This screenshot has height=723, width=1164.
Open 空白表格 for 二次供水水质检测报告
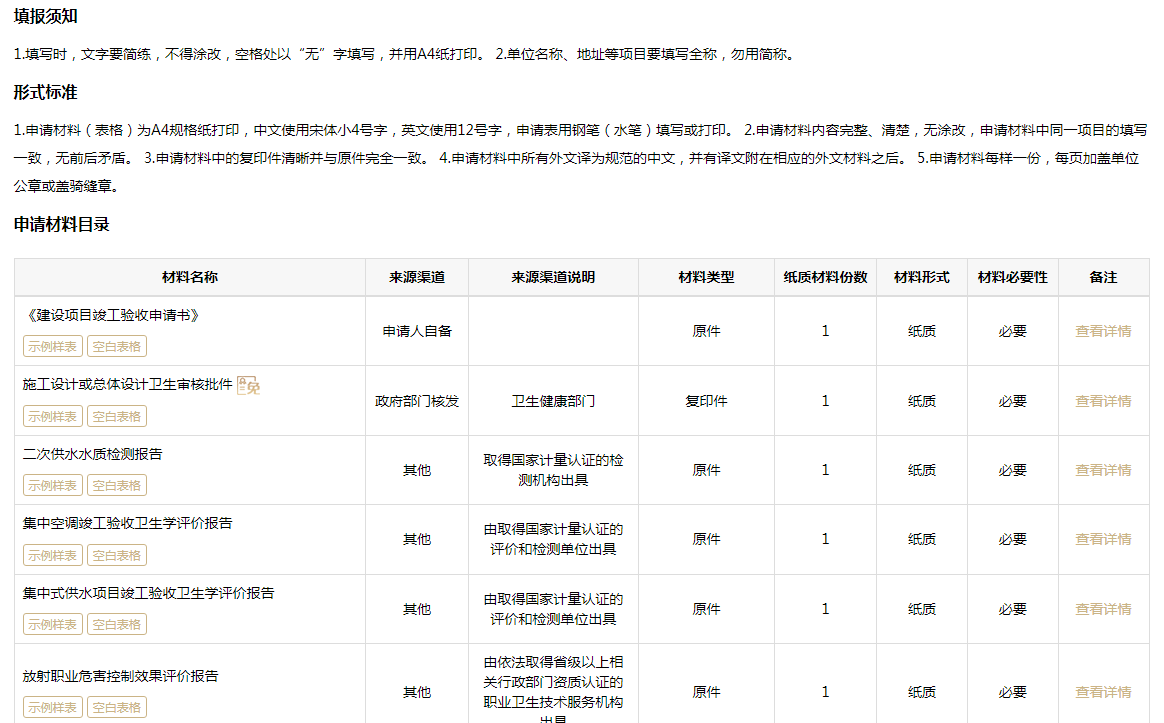coord(116,485)
